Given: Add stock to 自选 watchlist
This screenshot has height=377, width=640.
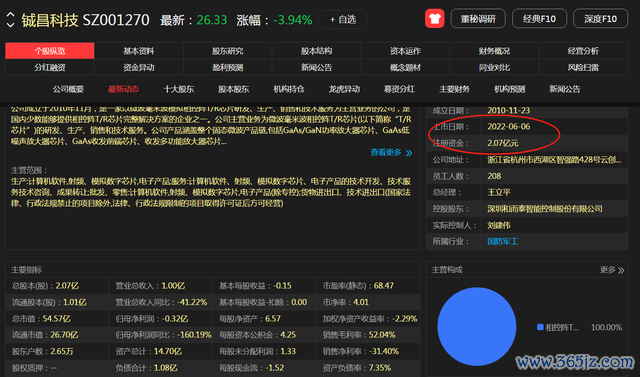Looking at the screenshot, I should [x=342, y=19].
